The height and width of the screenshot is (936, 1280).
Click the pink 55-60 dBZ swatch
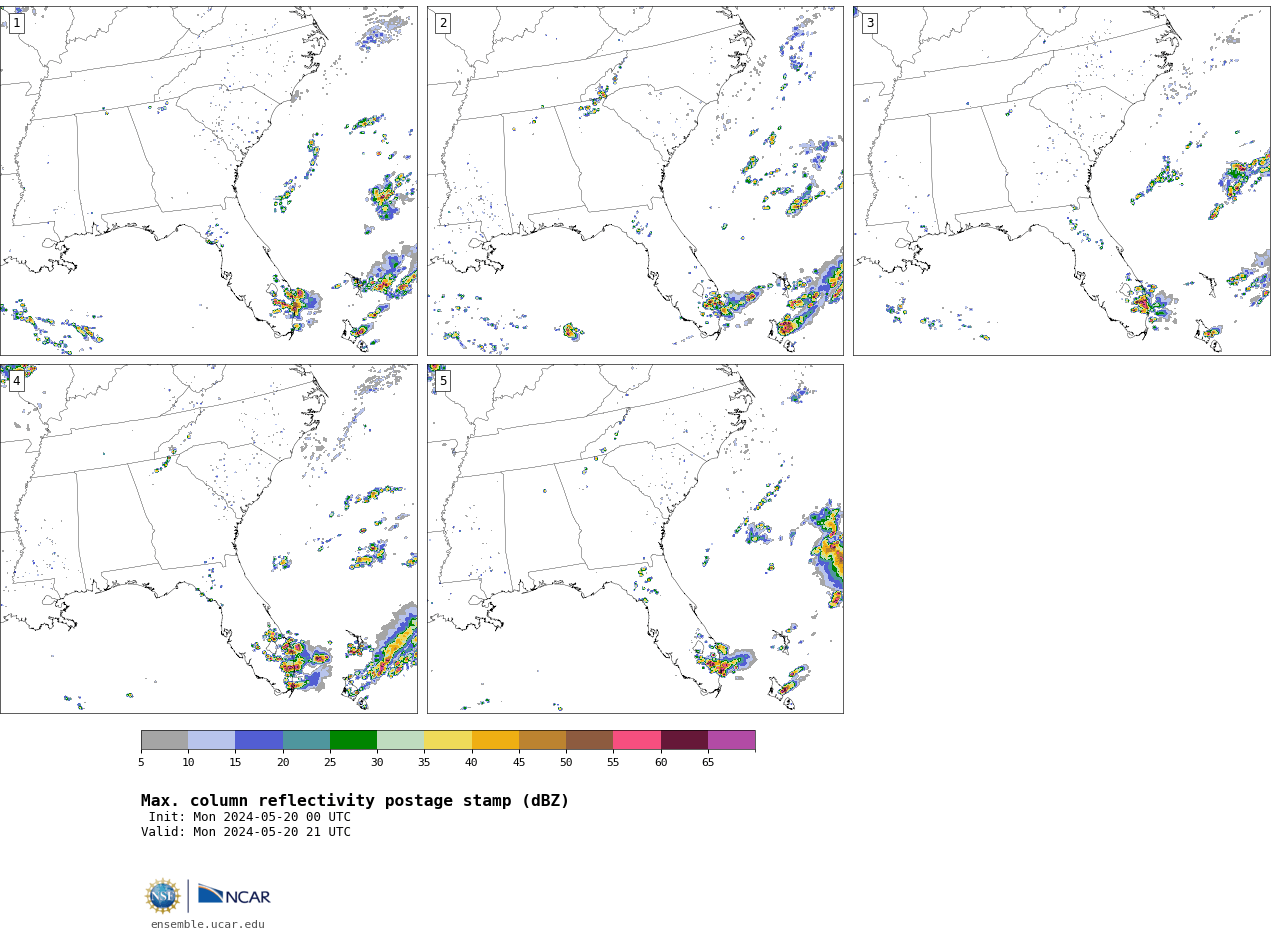tap(637, 740)
